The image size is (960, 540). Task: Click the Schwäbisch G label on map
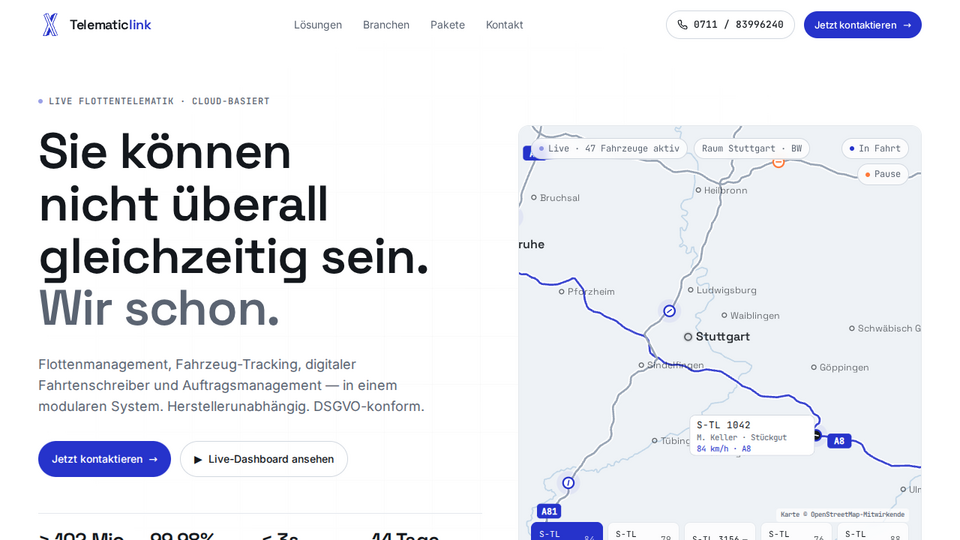[x=889, y=328]
